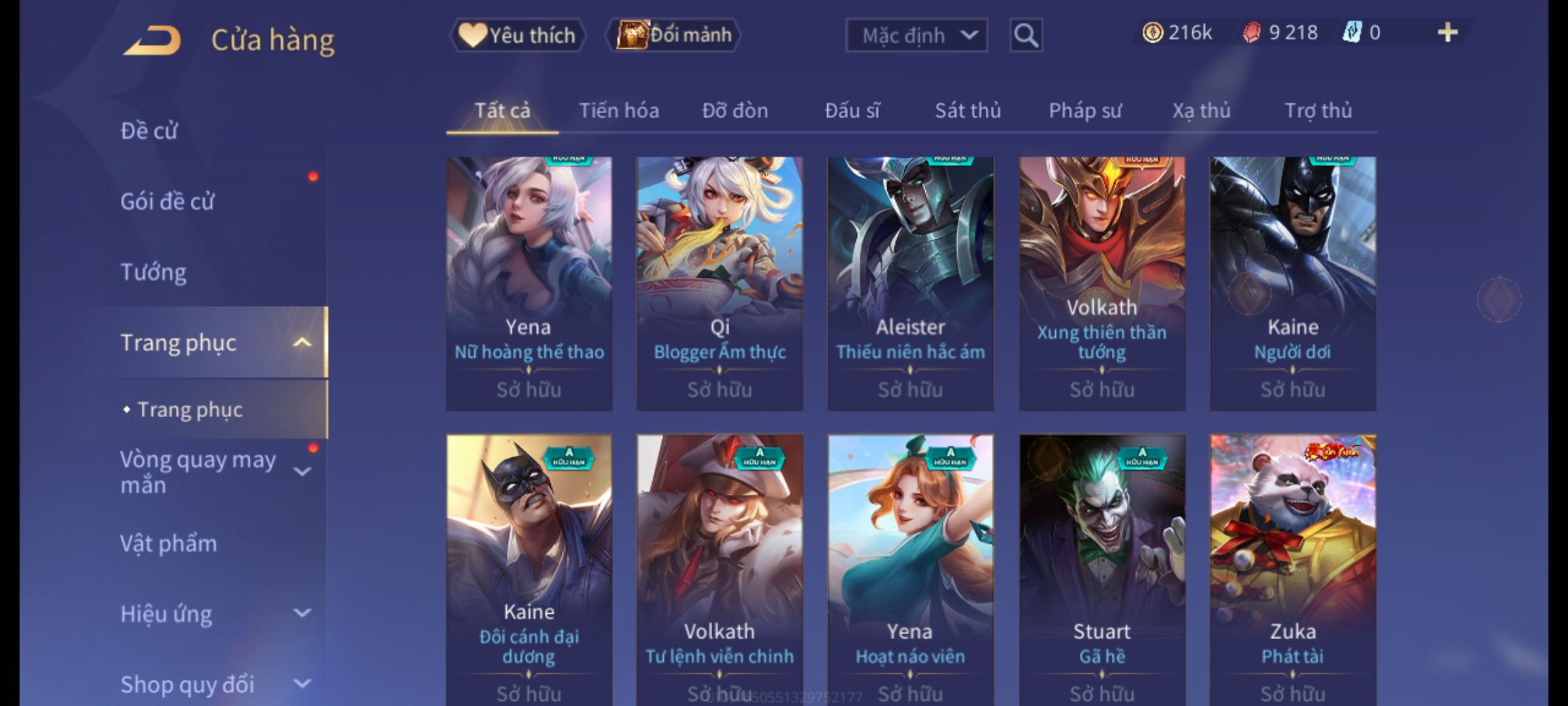Tap the golden back arrow icon
1568x706 pixels.
click(152, 41)
